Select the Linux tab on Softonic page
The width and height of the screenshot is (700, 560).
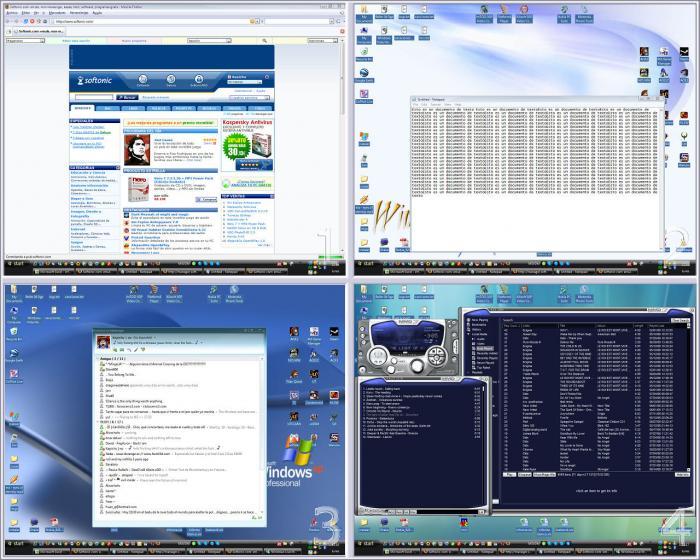click(133, 108)
